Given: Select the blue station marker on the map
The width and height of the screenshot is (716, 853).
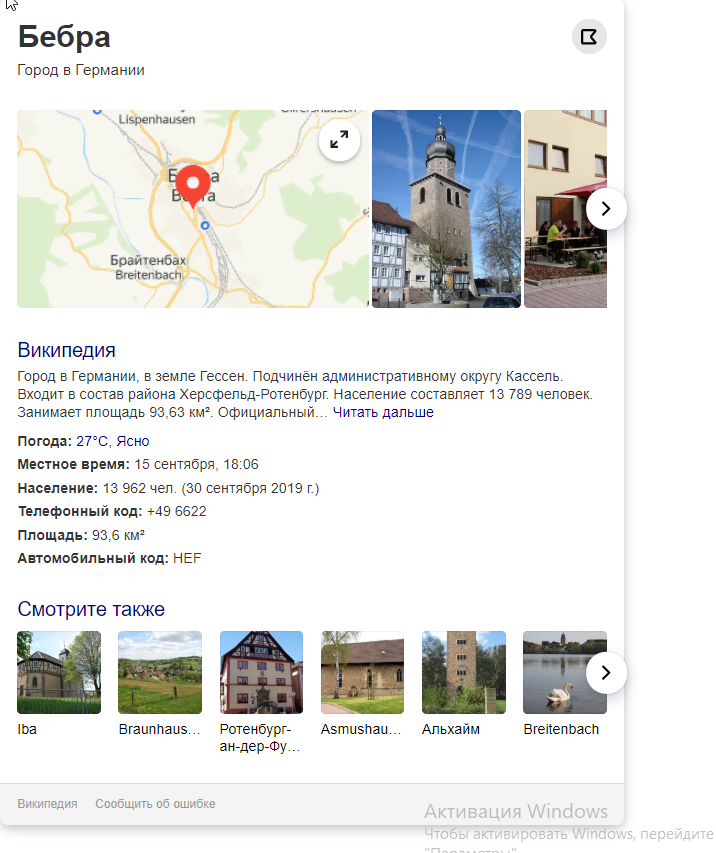Looking at the screenshot, I should (205, 225).
